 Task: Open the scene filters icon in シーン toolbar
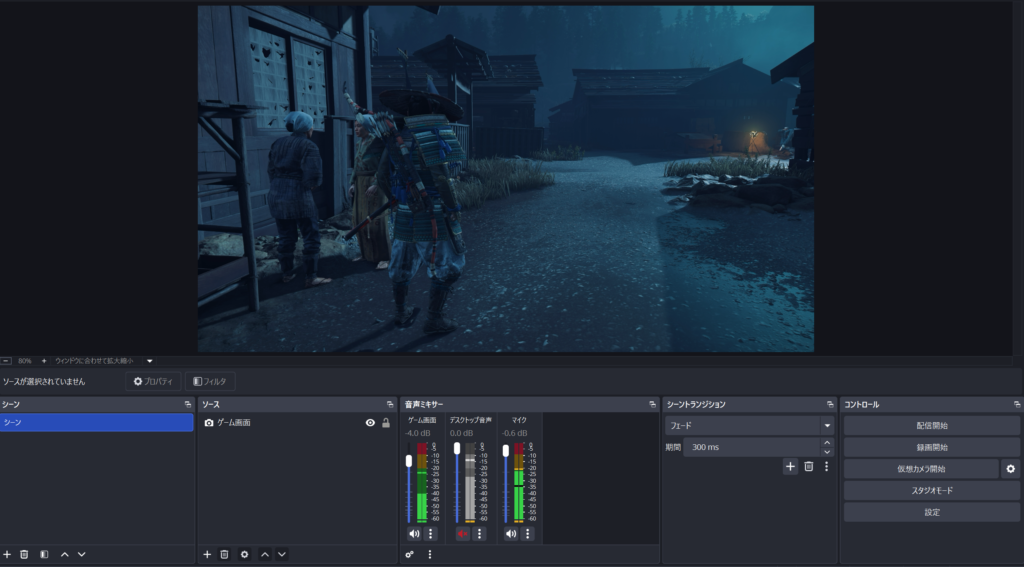pyautogui.click(x=44, y=554)
